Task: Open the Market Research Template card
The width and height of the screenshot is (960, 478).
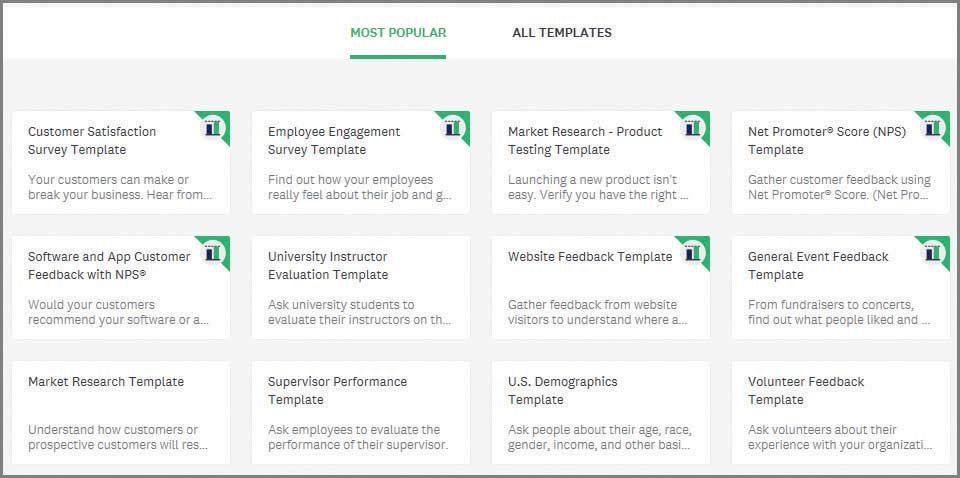Action: coord(121,413)
